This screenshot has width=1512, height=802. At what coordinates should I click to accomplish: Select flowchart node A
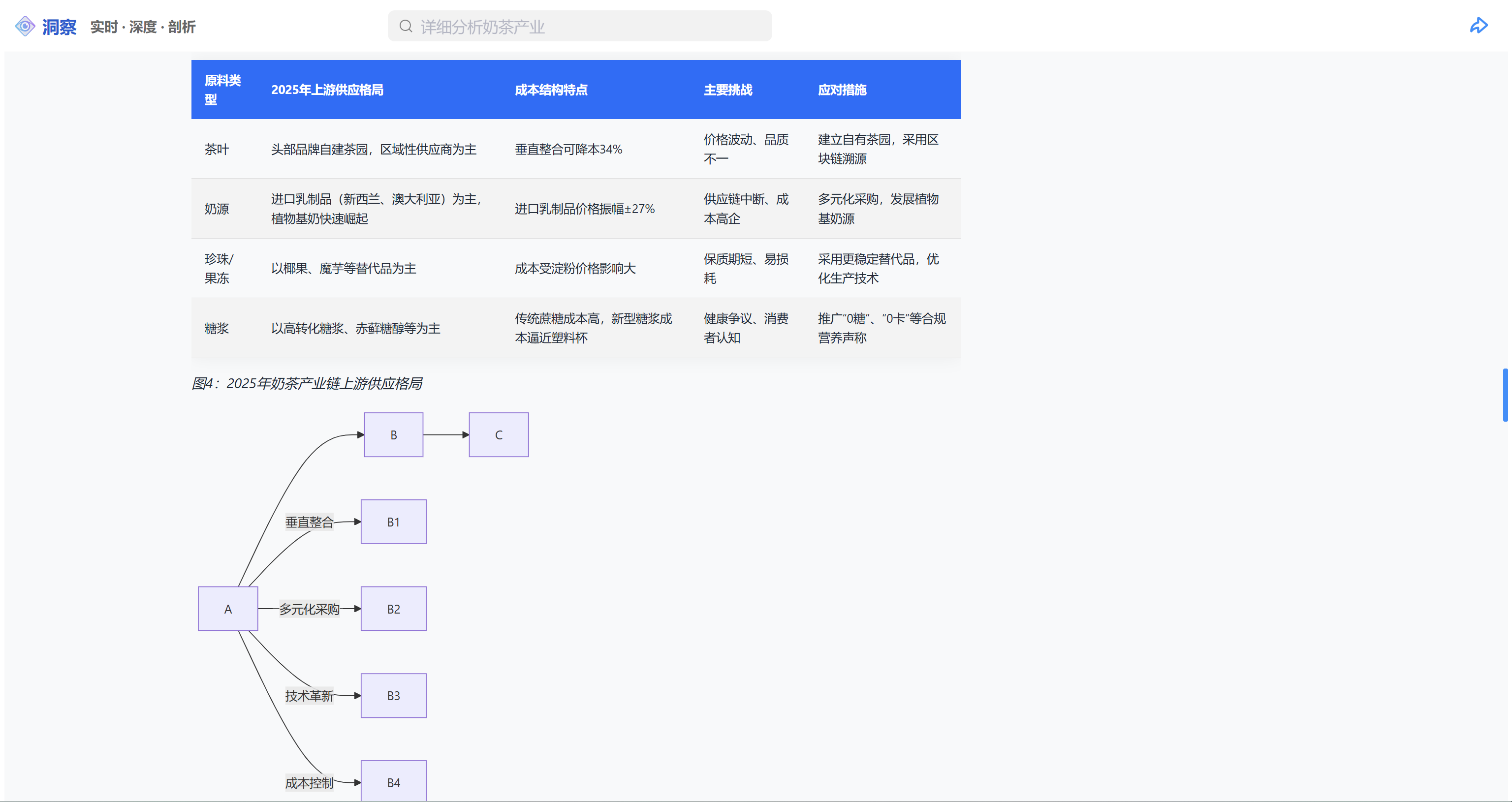[x=228, y=609]
